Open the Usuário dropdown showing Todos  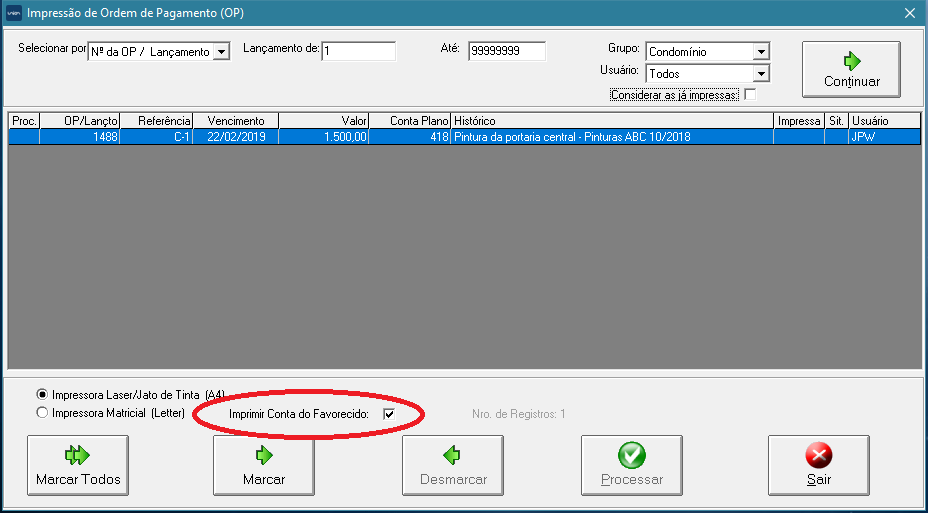tap(761, 74)
